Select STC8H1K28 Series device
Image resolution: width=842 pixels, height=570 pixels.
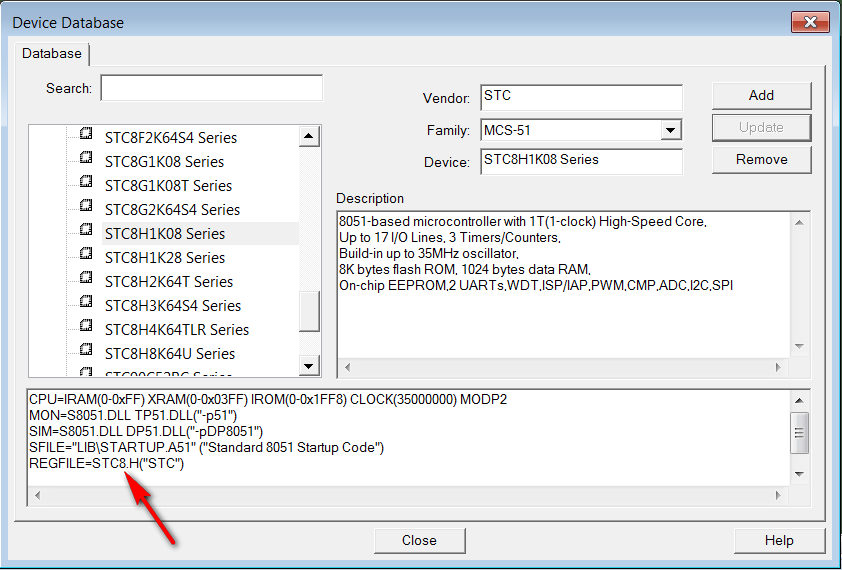click(165, 258)
